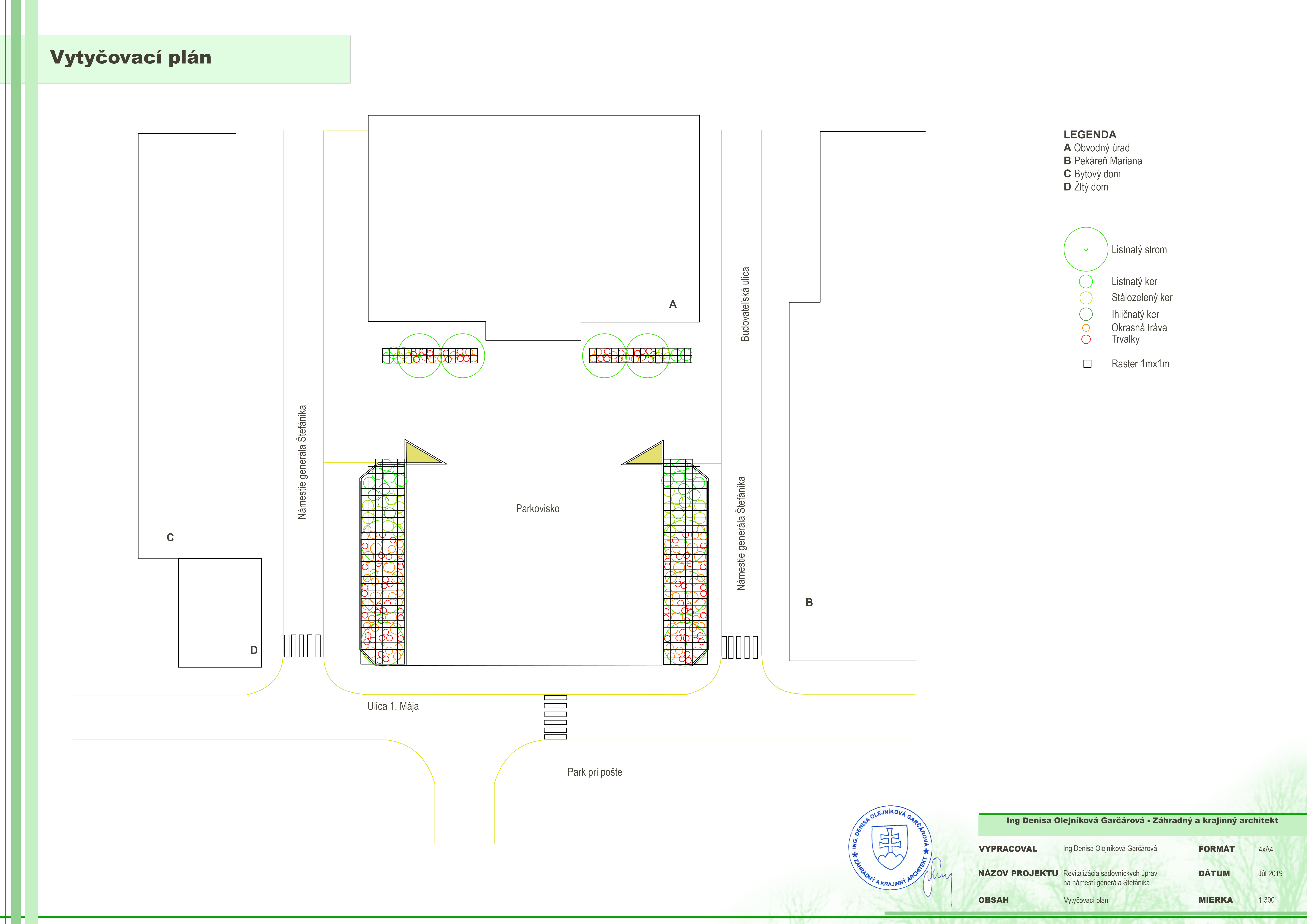Image resolution: width=1307 pixels, height=924 pixels.
Task: Click the 'Okrasná tráva' legend text
Action: pos(1139,328)
